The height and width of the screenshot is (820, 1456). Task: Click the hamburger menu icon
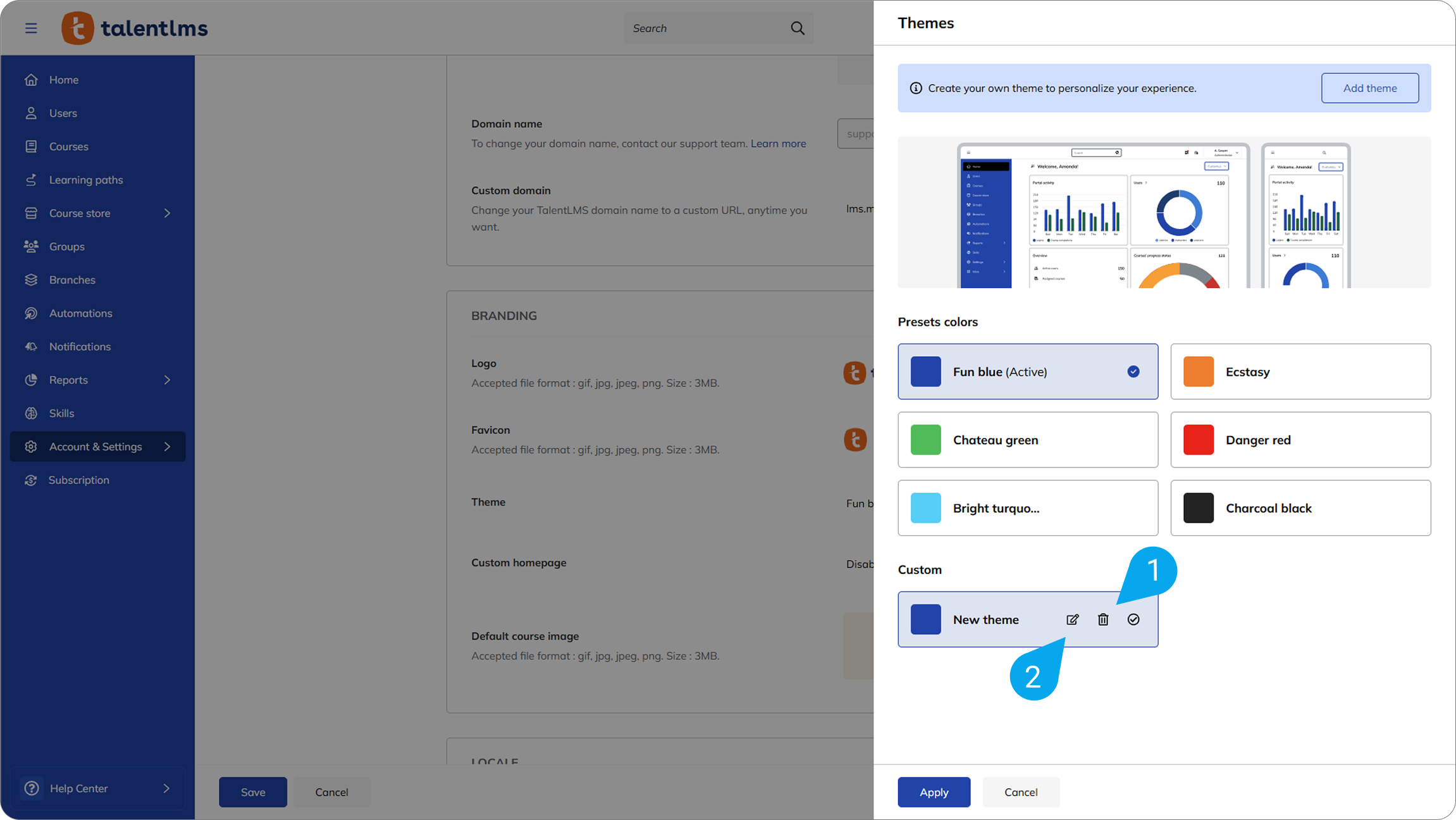click(x=31, y=28)
